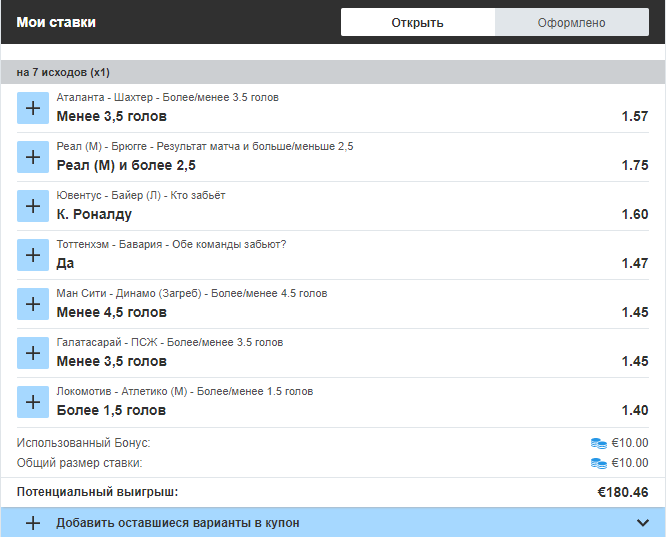Click the 1.60 odds value

635,214
